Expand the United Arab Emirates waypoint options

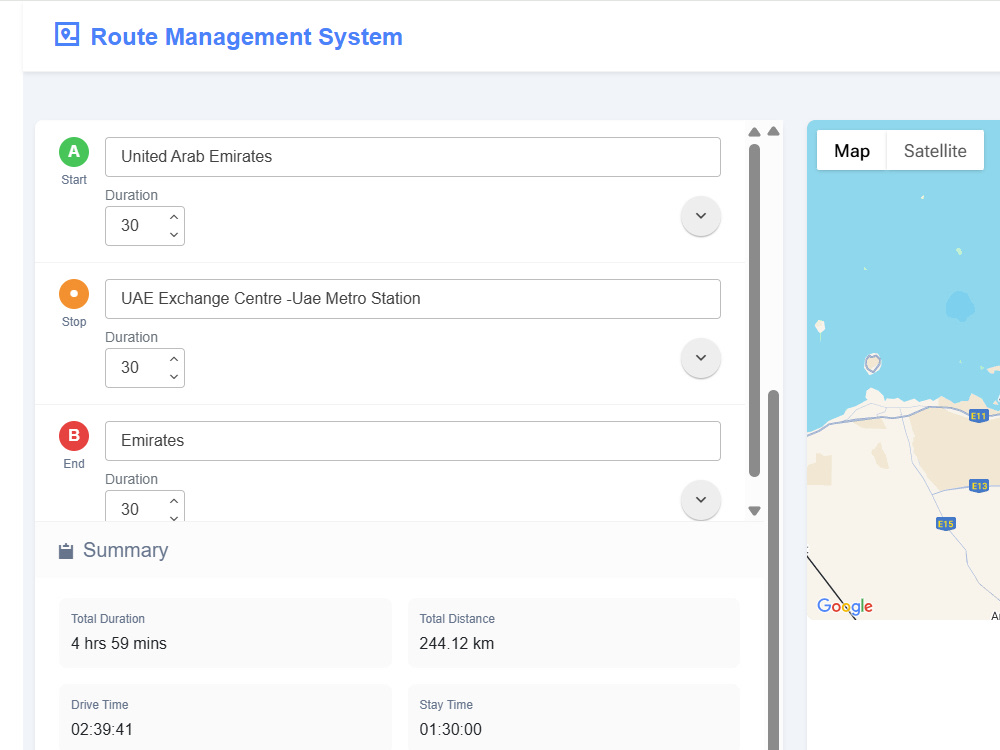(700, 216)
